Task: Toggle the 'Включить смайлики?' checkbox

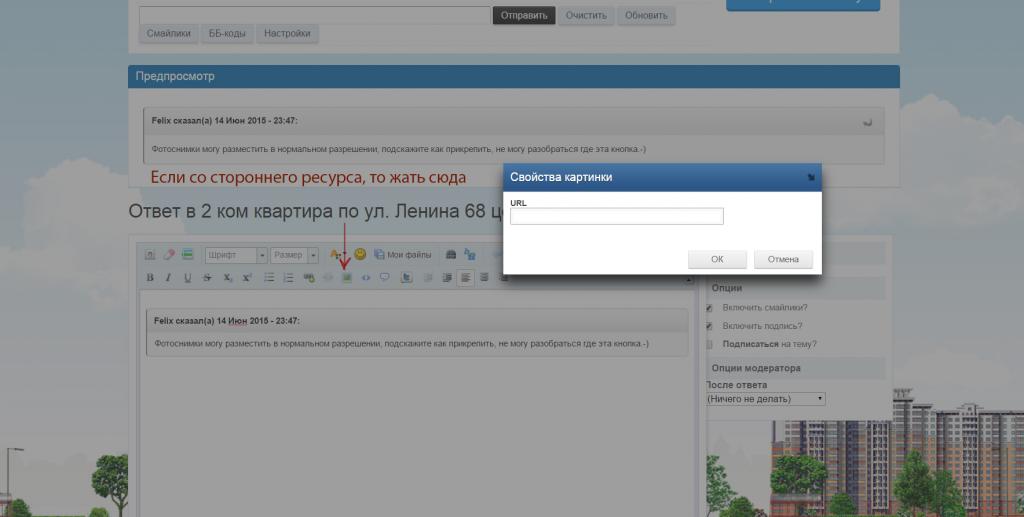Action: click(709, 308)
